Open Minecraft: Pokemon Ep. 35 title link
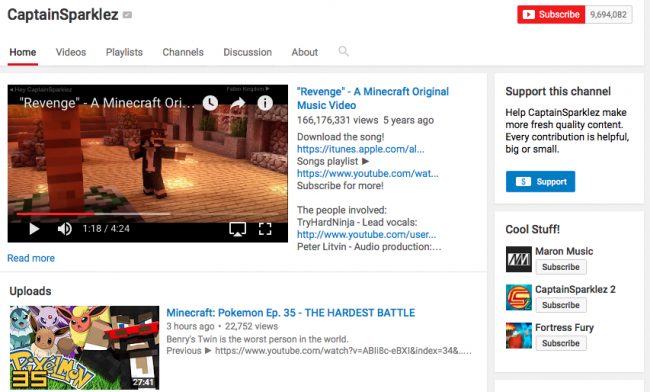 (291, 312)
